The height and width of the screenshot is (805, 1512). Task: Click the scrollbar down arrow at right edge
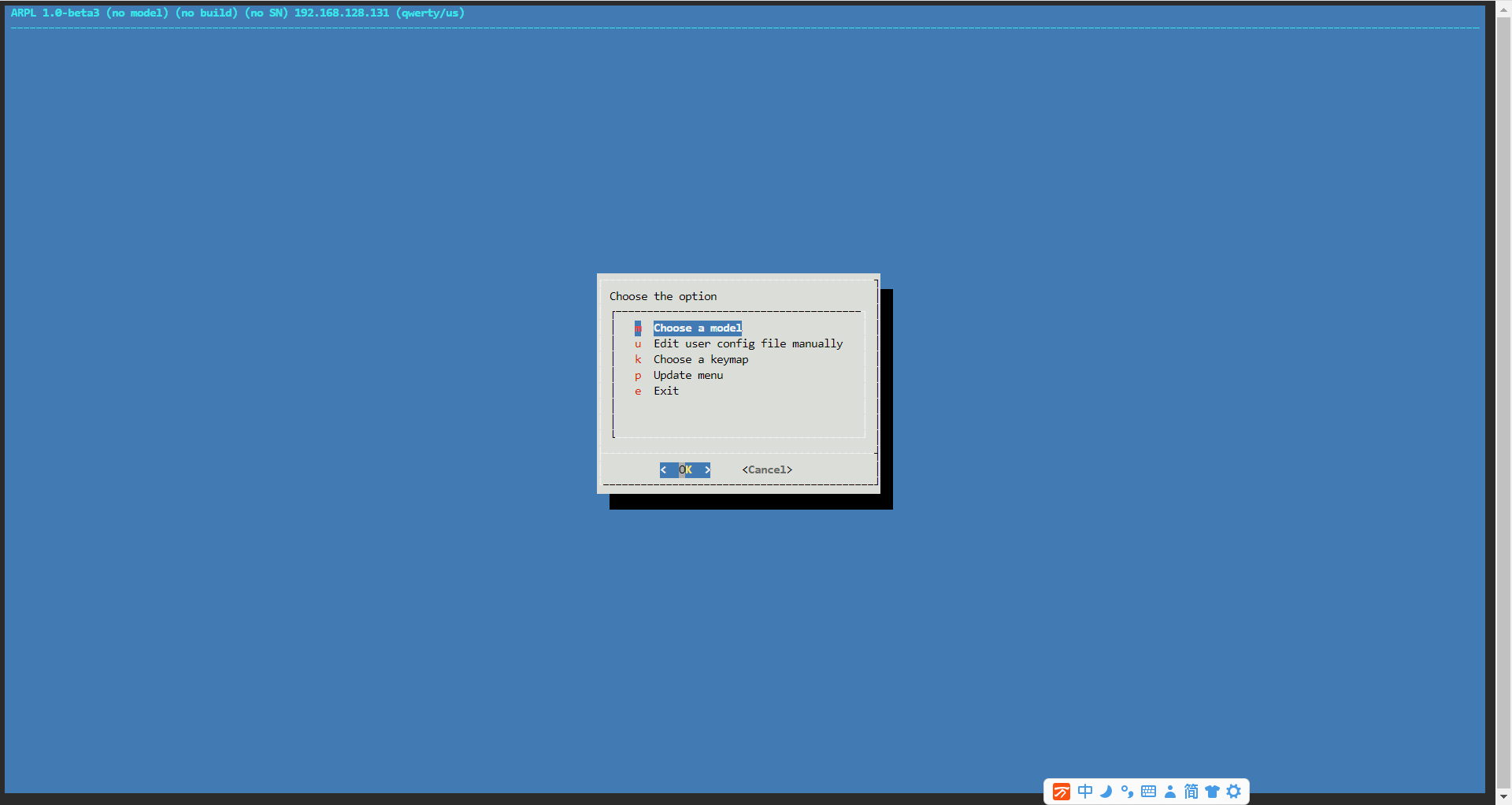[1503, 797]
